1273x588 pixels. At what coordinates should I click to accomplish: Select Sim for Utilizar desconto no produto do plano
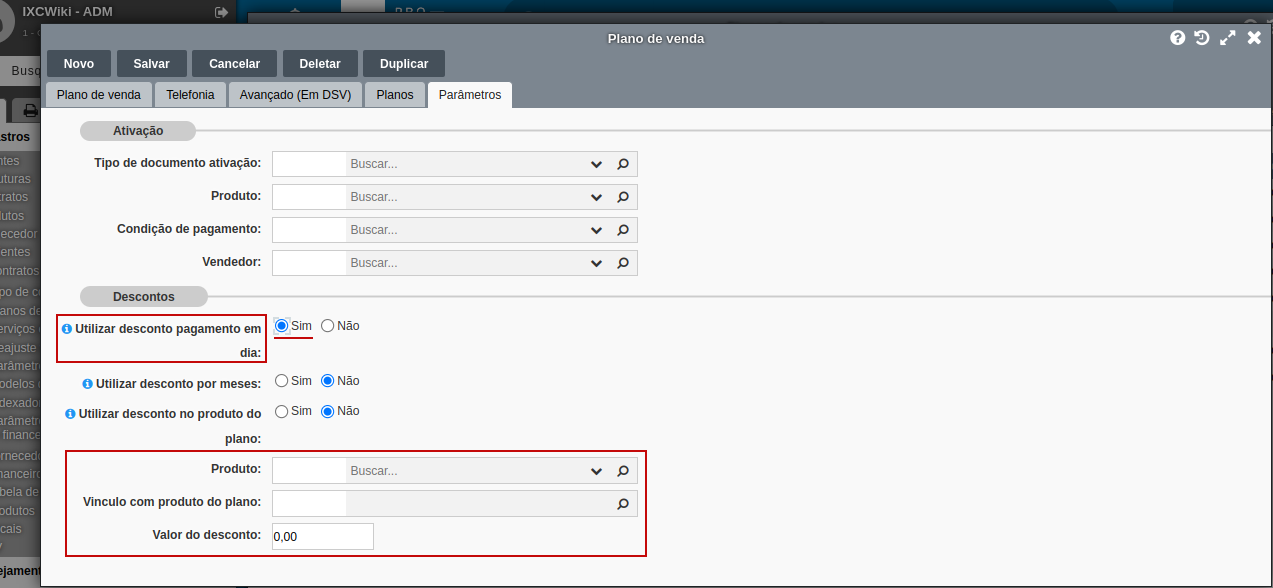pyautogui.click(x=282, y=411)
